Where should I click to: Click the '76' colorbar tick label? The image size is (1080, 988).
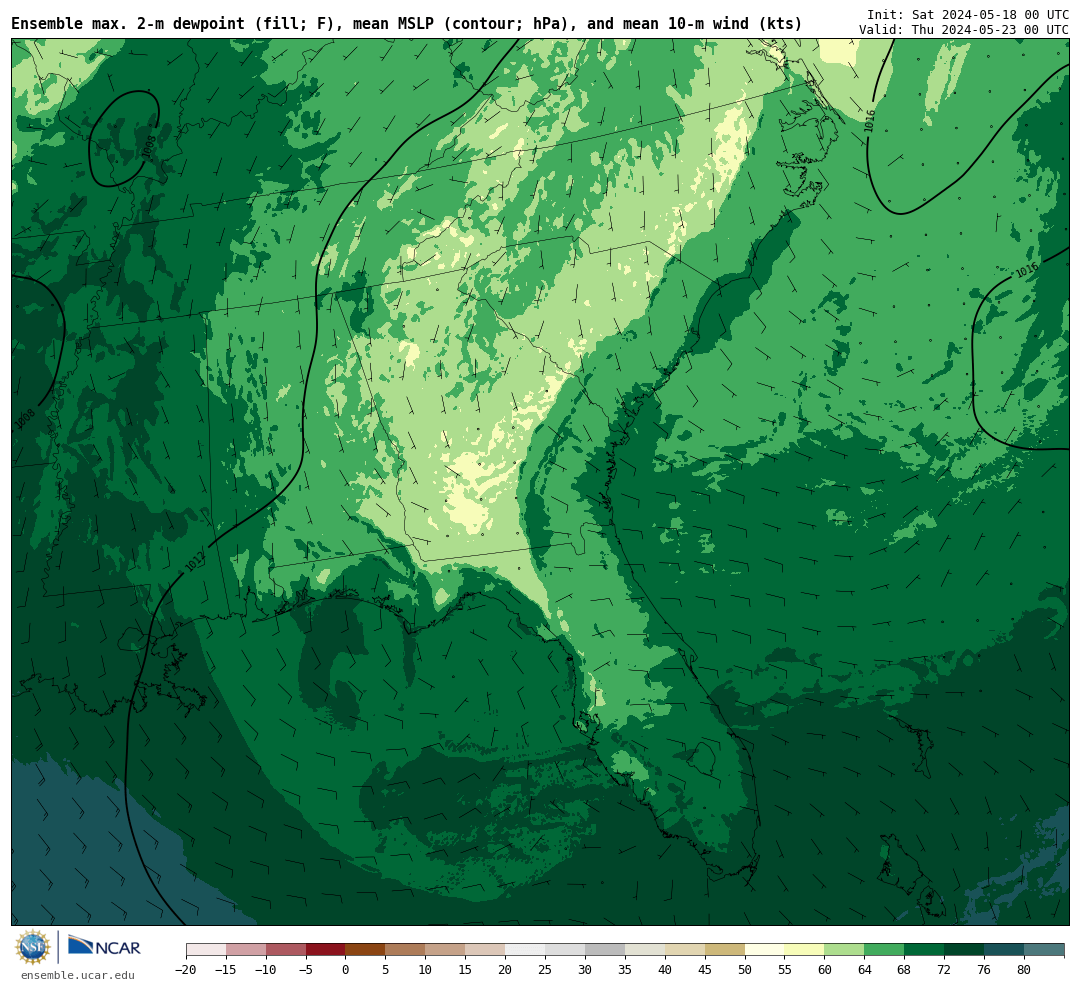click(984, 970)
